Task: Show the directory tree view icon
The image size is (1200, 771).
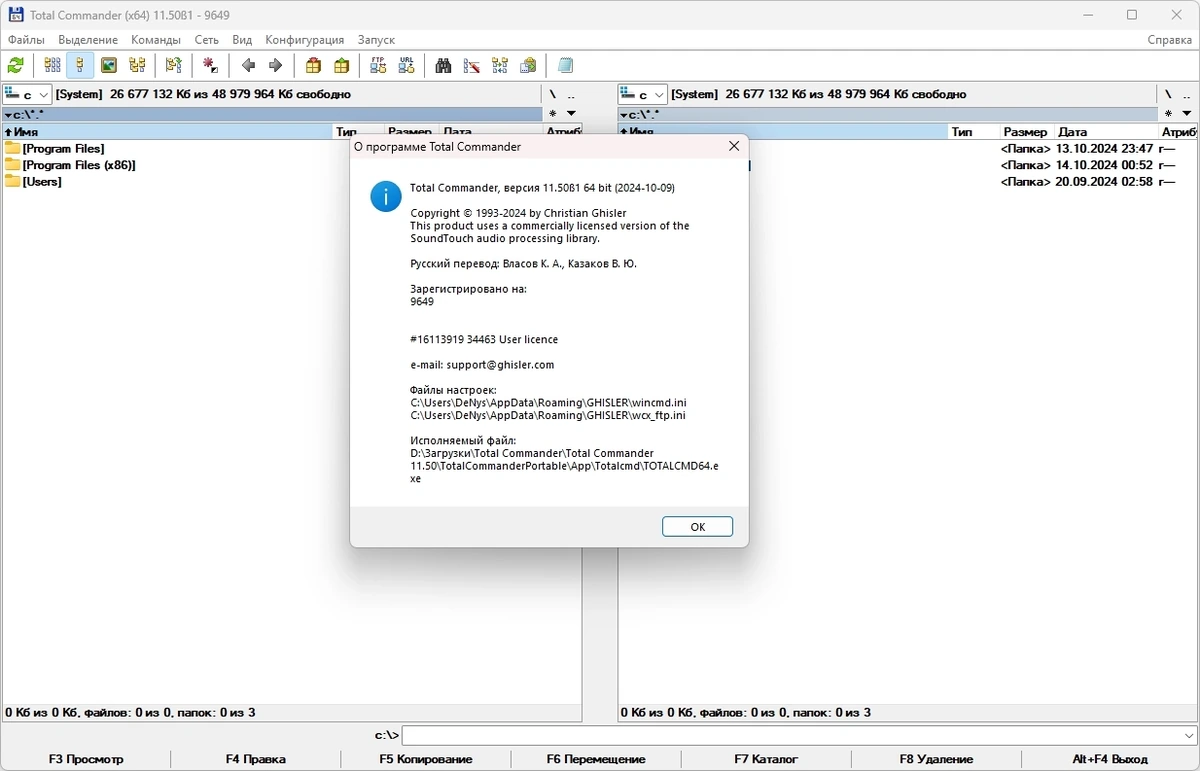Action: [x=137, y=66]
